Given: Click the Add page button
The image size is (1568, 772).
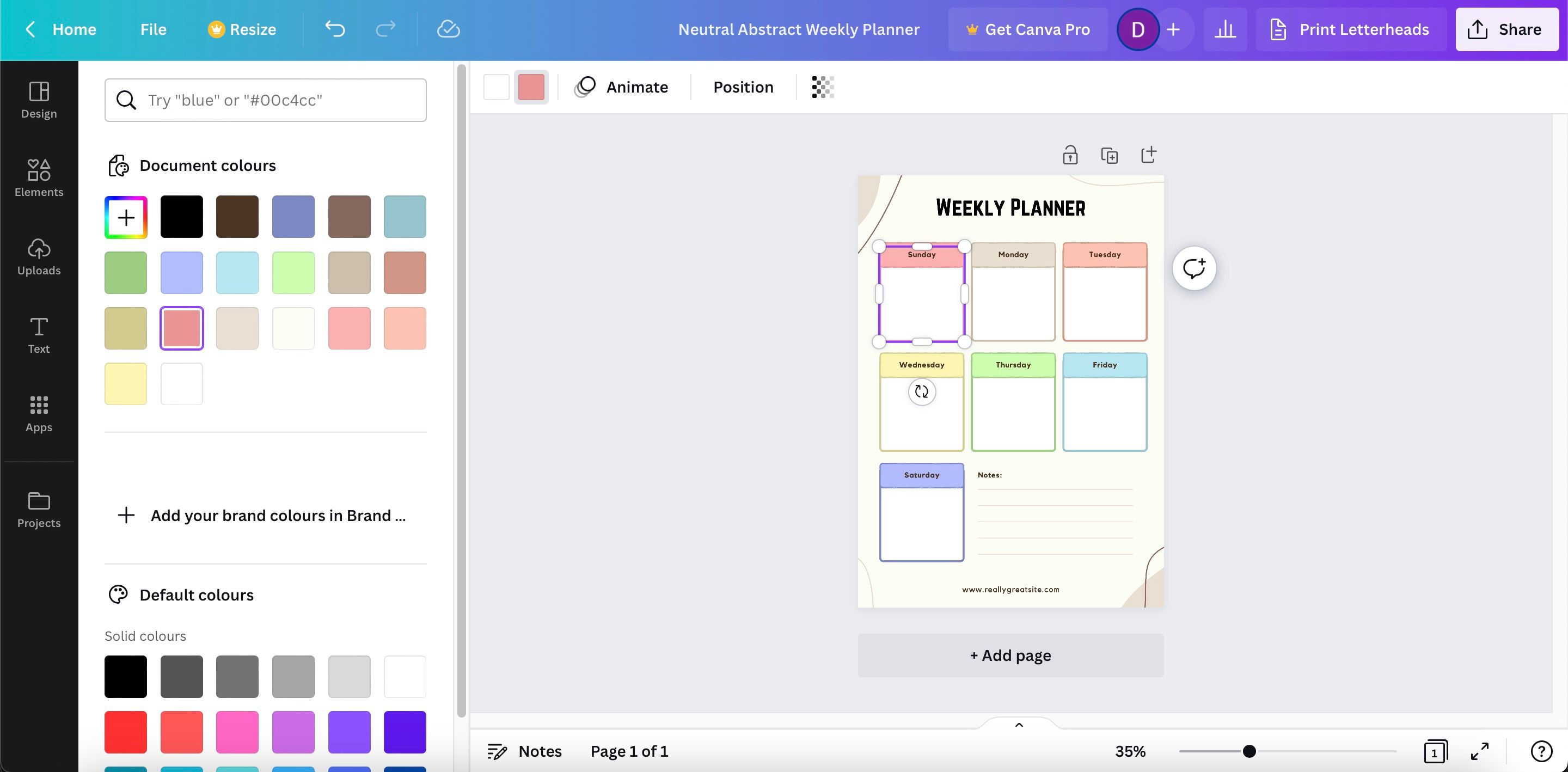Looking at the screenshot, I should click(1010, 655).
